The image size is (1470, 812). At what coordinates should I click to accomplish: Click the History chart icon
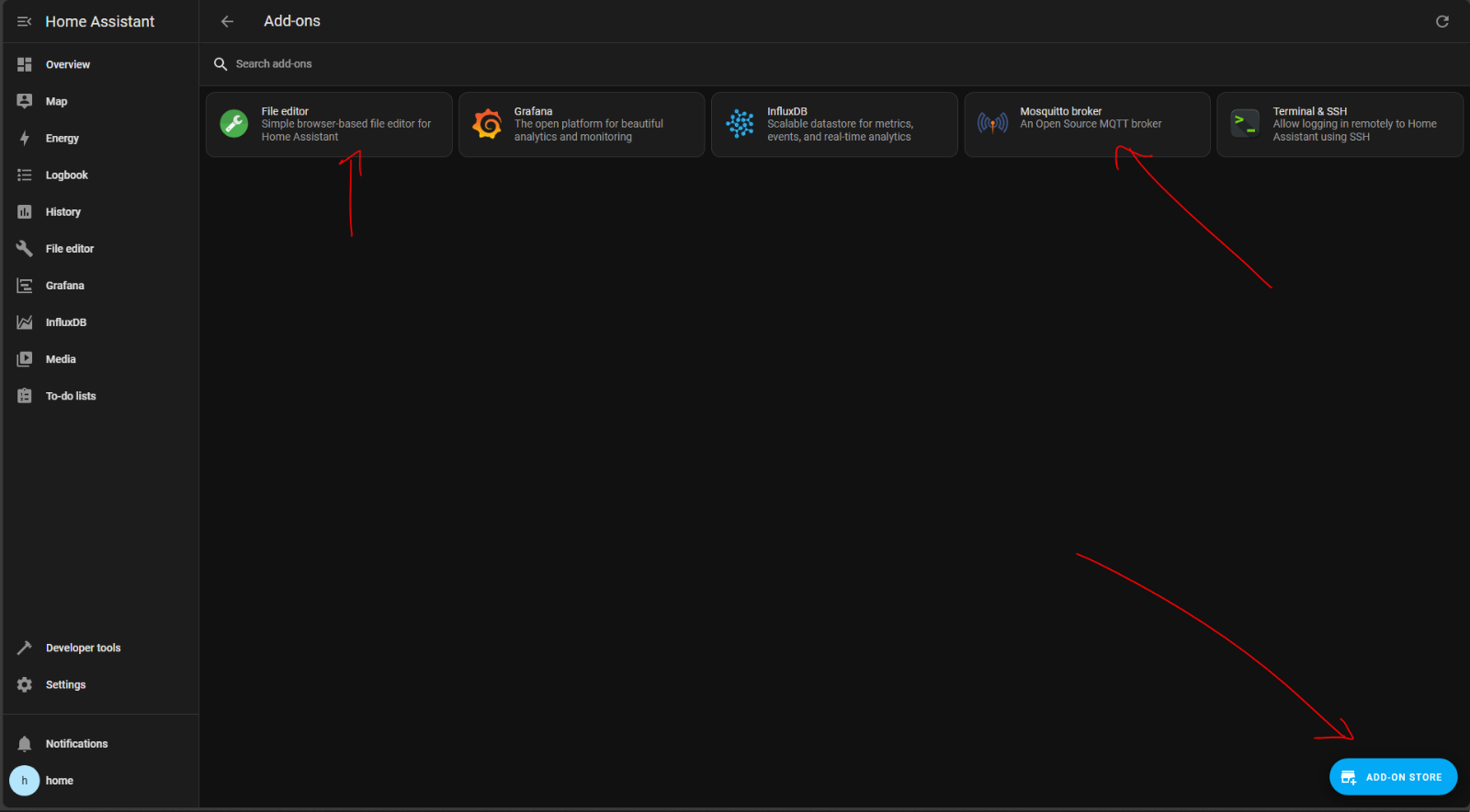click(25, 211)
